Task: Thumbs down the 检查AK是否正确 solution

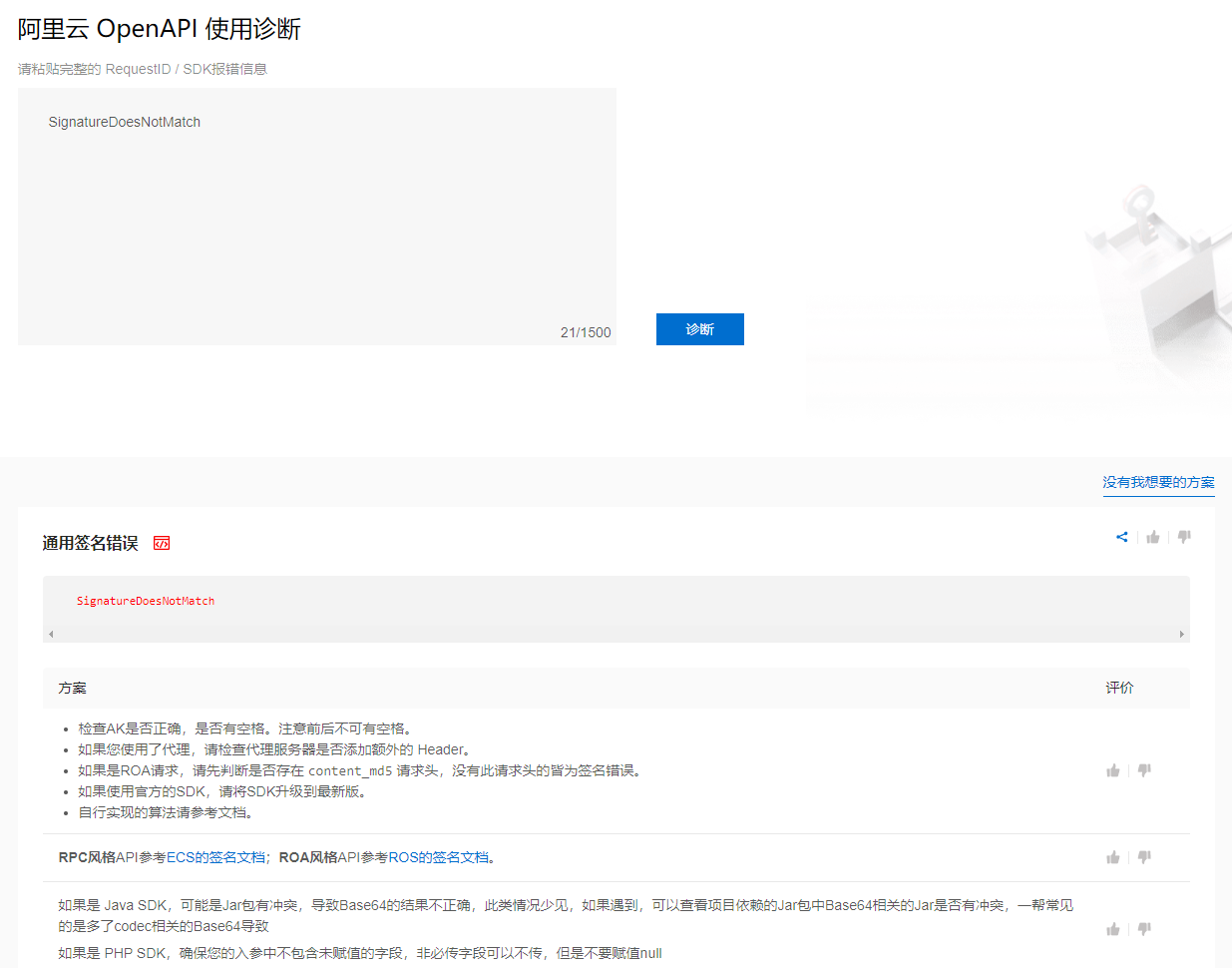Action: (x=1144, y=770)
